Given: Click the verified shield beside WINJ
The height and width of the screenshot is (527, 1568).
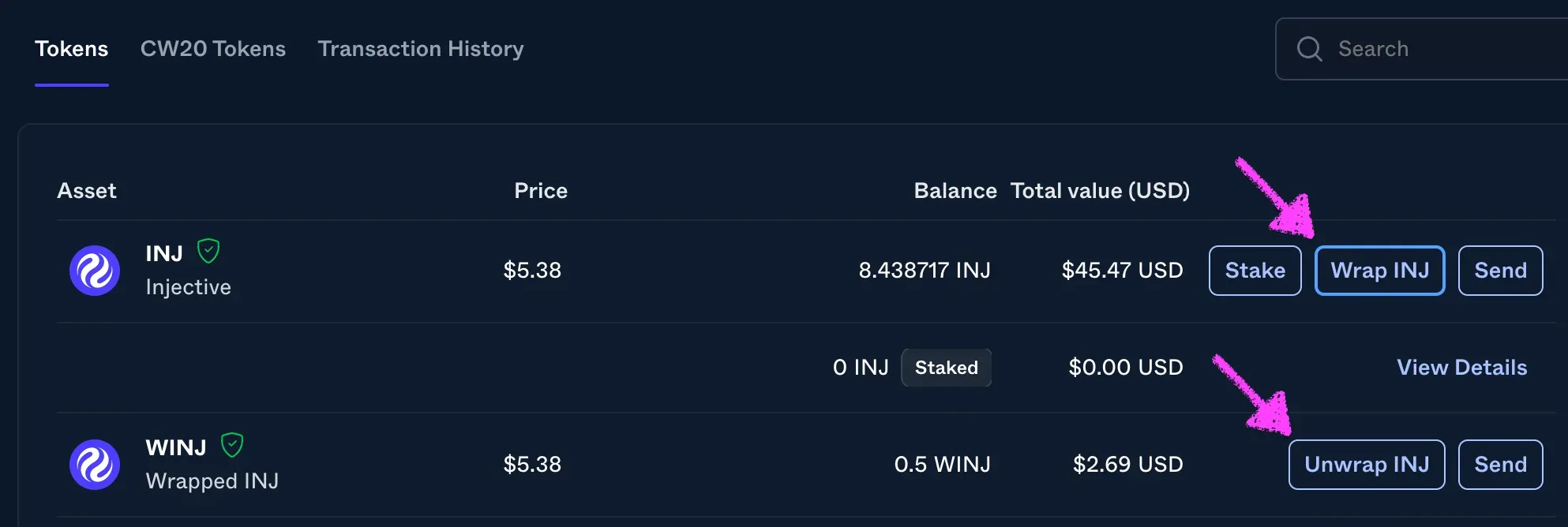Looking at the screenshot, I should point(232,446).
